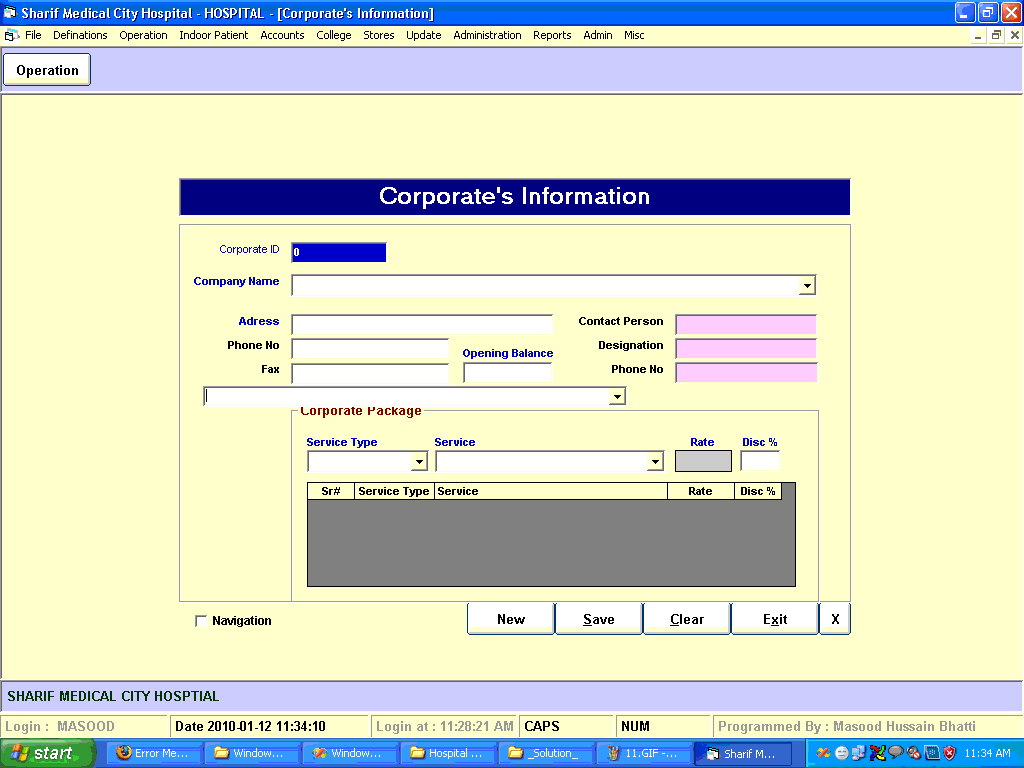This screenshot has width=1024, height=768.
Task: Open the Stores menu
Action: coord(379,35)
